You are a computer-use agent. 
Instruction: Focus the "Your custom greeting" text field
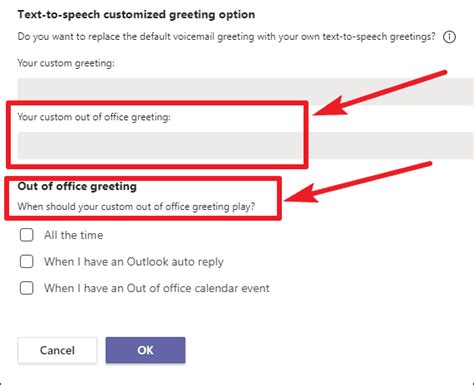click(246, 92)
